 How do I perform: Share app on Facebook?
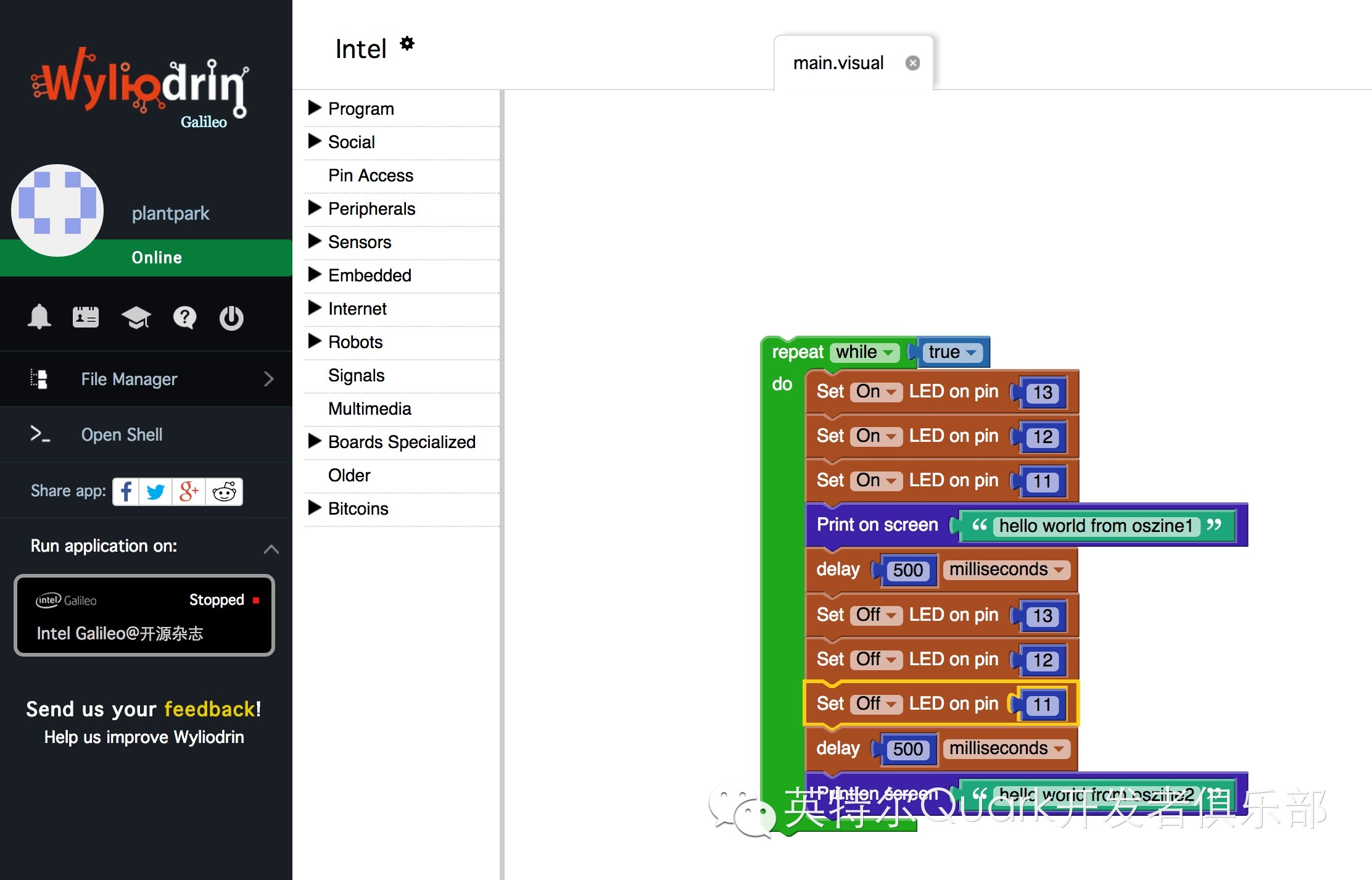[126, 492]
